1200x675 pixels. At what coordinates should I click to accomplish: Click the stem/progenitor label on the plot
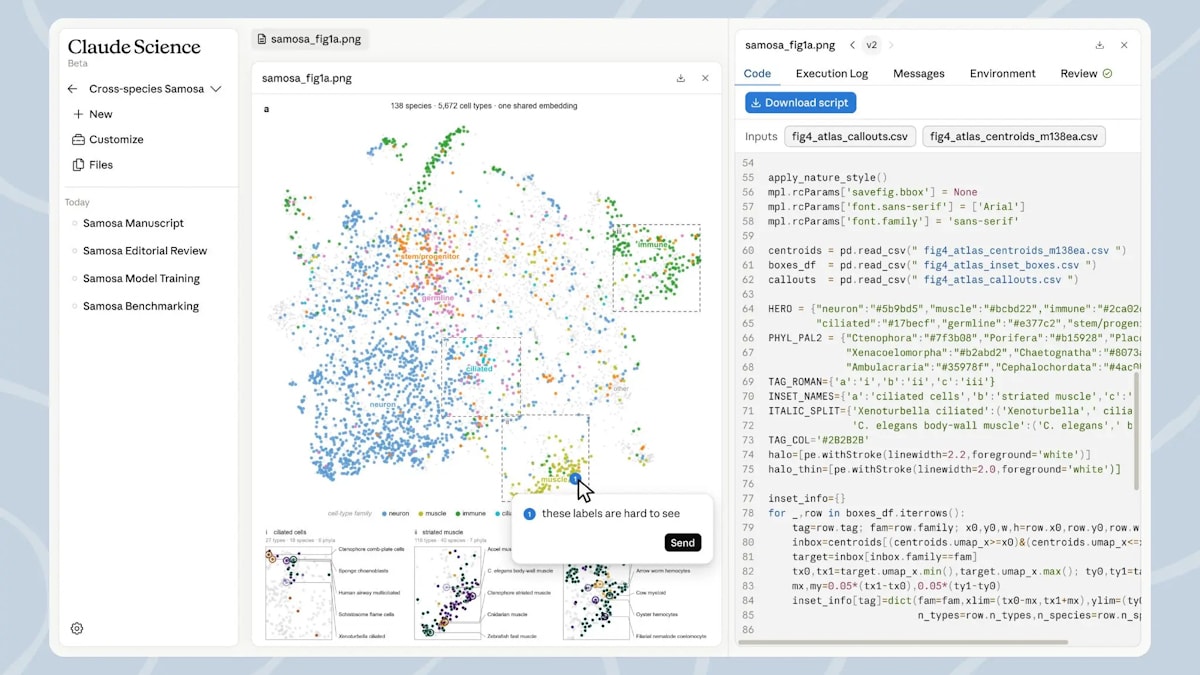430,256
